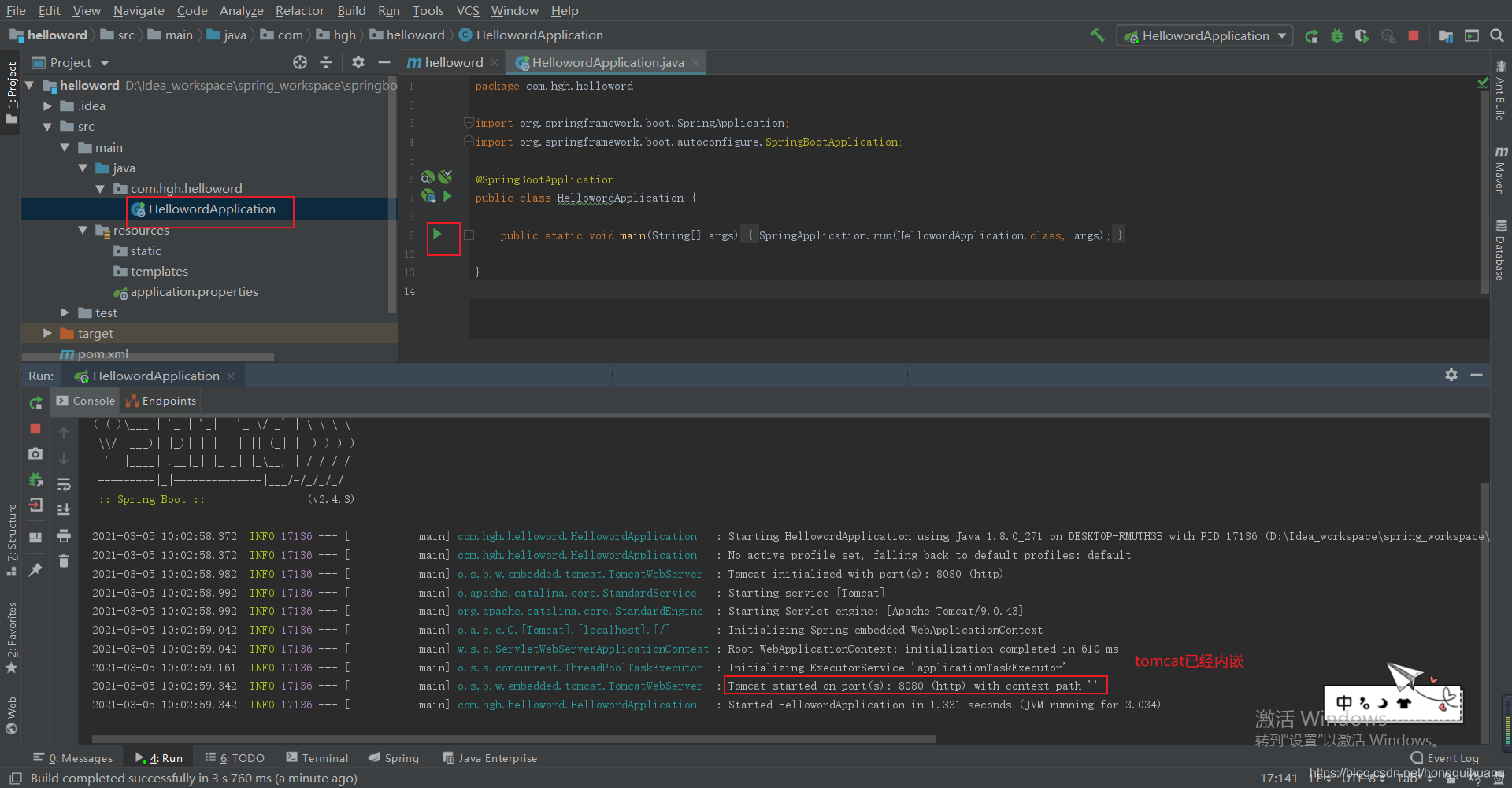Click run gutter icon beside class declaration
Screen dimensions: 1512x788
pos(447,197)
